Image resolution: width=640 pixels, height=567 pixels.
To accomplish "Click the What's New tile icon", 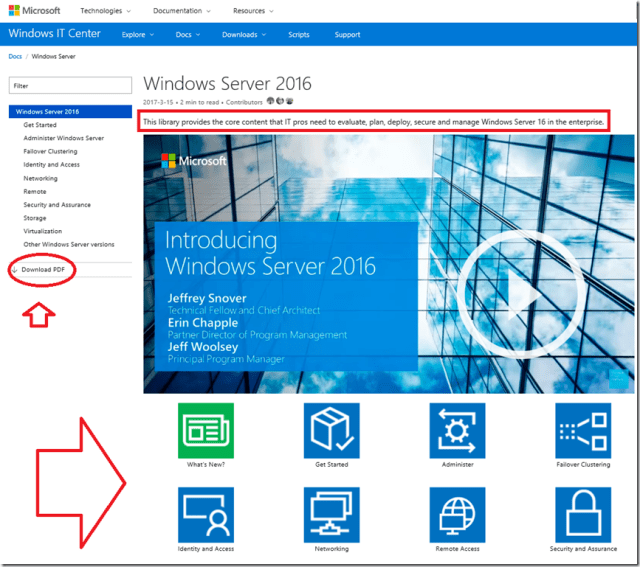I will click(205, 430).
